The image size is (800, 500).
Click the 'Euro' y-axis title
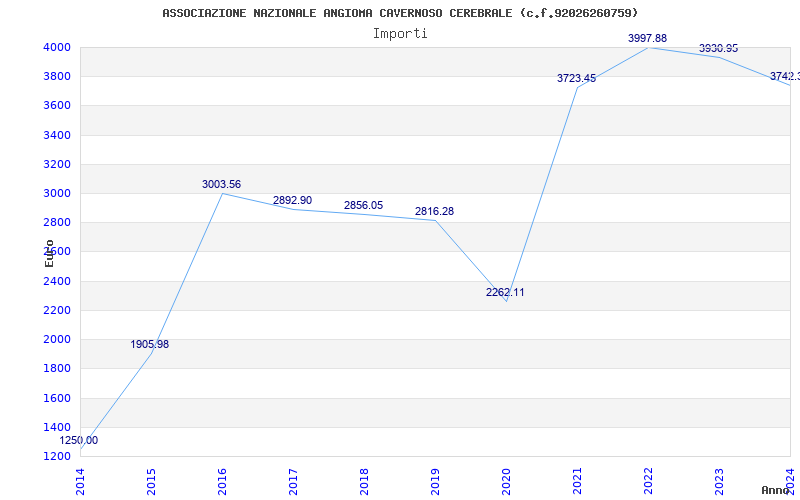click(49, 253)
